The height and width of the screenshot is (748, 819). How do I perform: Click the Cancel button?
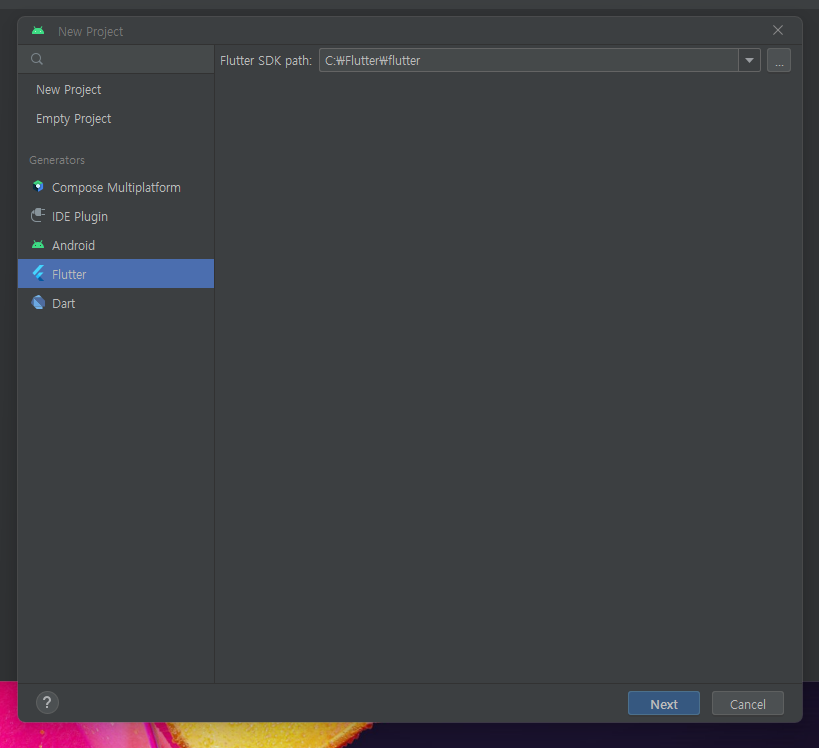point(747,703)
